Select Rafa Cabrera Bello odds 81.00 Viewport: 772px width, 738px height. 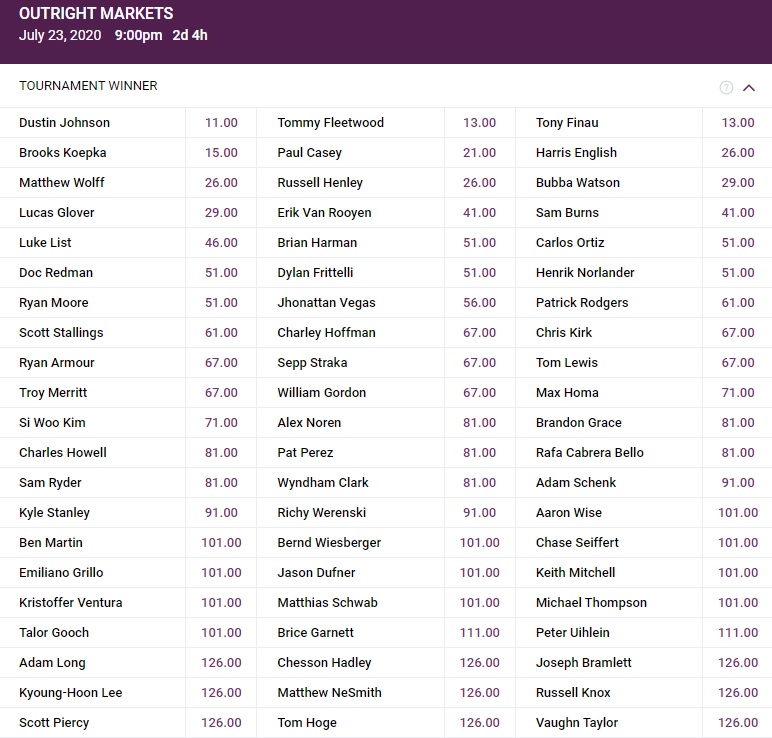738,453
